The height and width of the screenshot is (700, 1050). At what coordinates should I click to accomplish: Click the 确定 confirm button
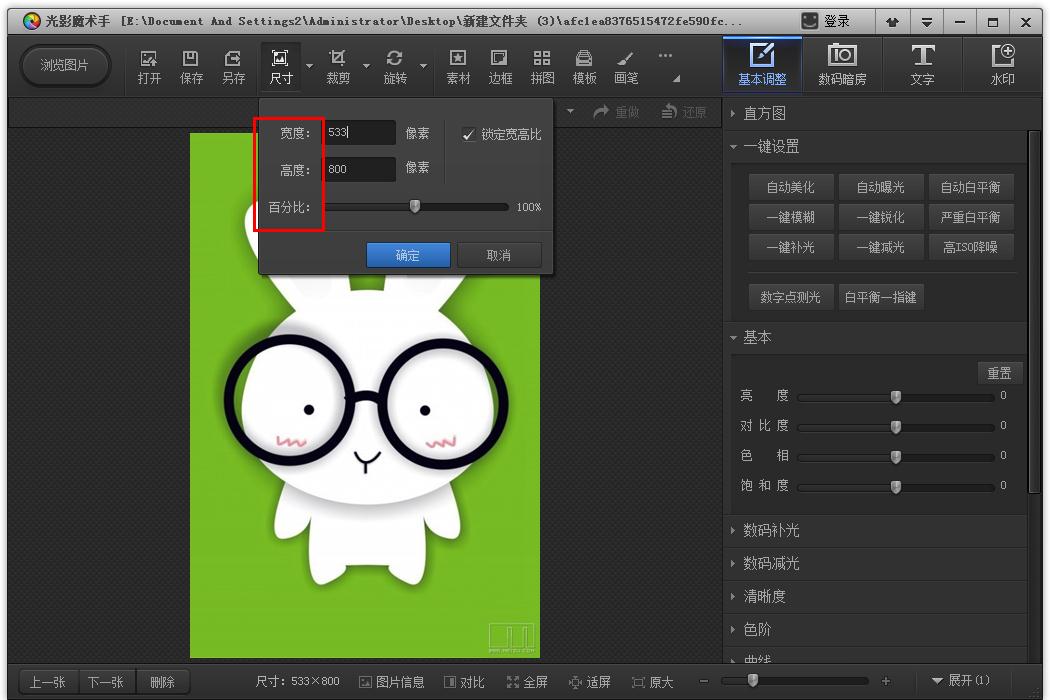click(408, 255)
